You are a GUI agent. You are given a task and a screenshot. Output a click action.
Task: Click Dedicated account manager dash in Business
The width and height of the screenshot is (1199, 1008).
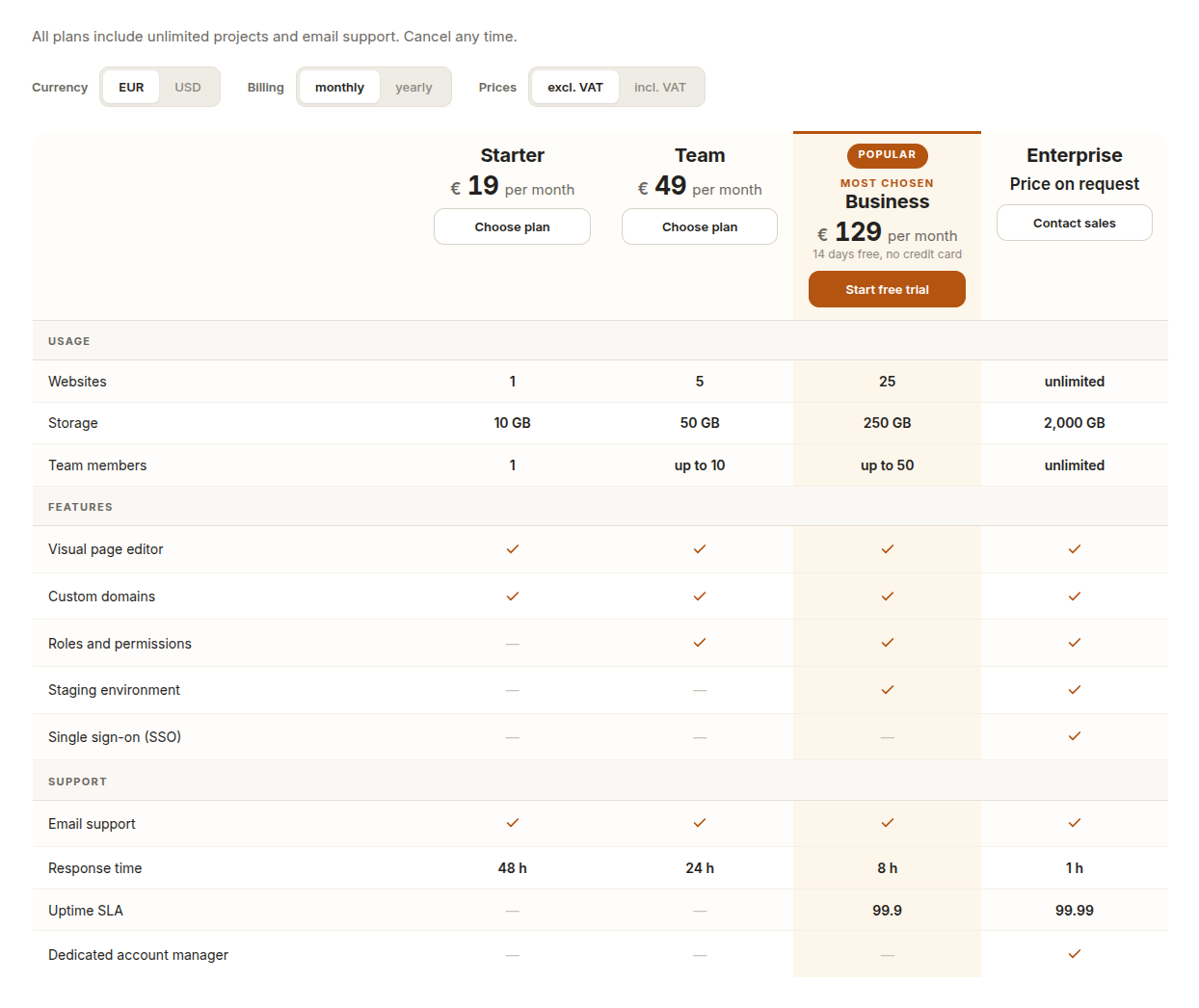(888, 955)
